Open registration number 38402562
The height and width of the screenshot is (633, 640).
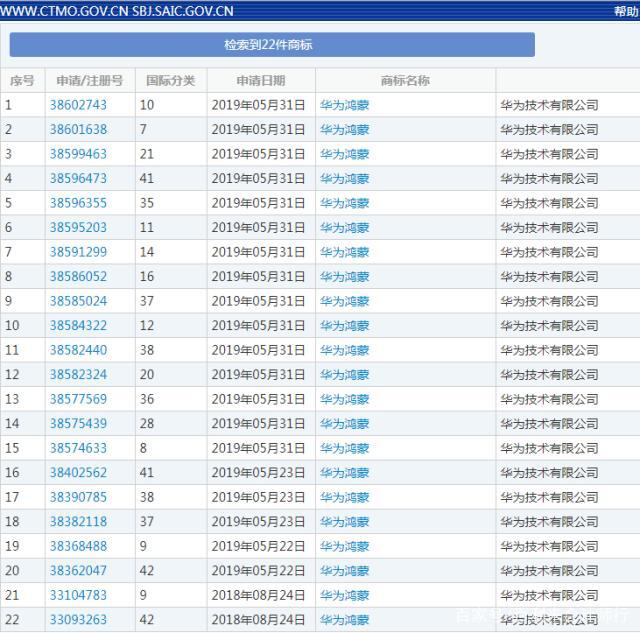tap(78, 473)
